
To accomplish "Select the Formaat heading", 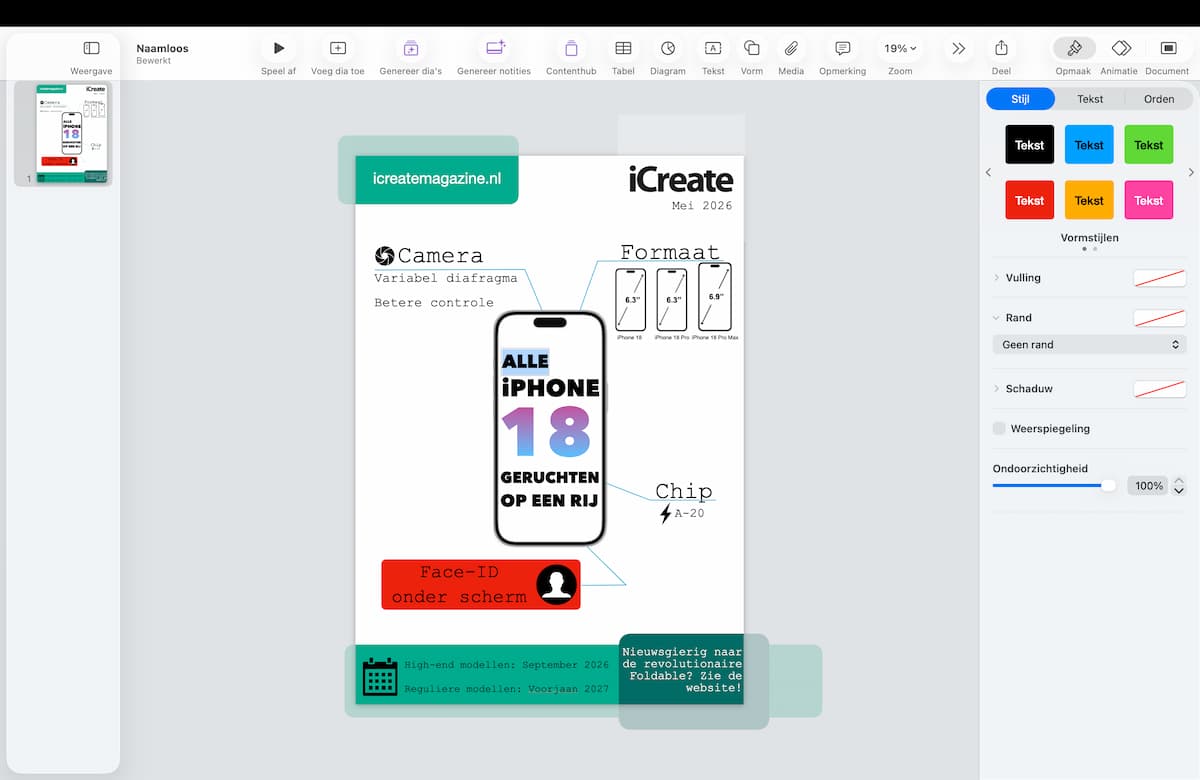I will 670,252.
